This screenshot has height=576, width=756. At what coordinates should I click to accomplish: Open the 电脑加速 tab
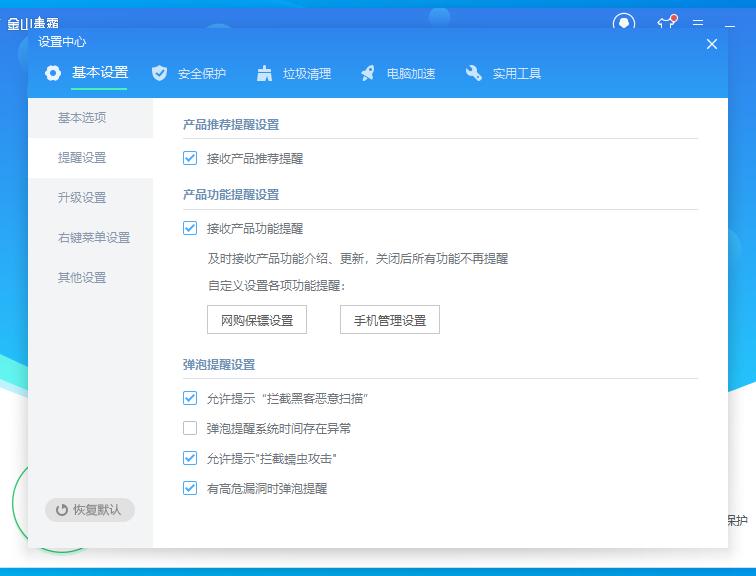411,74
